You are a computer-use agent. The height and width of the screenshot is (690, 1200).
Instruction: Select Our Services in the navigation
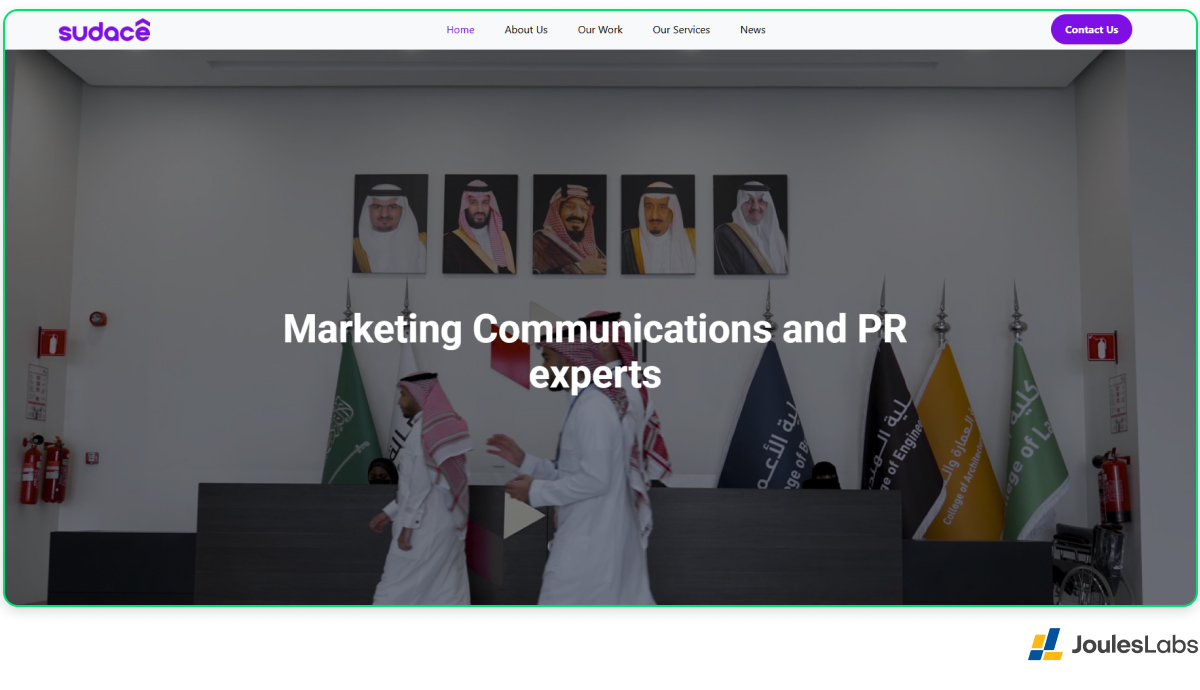point(681,30)
